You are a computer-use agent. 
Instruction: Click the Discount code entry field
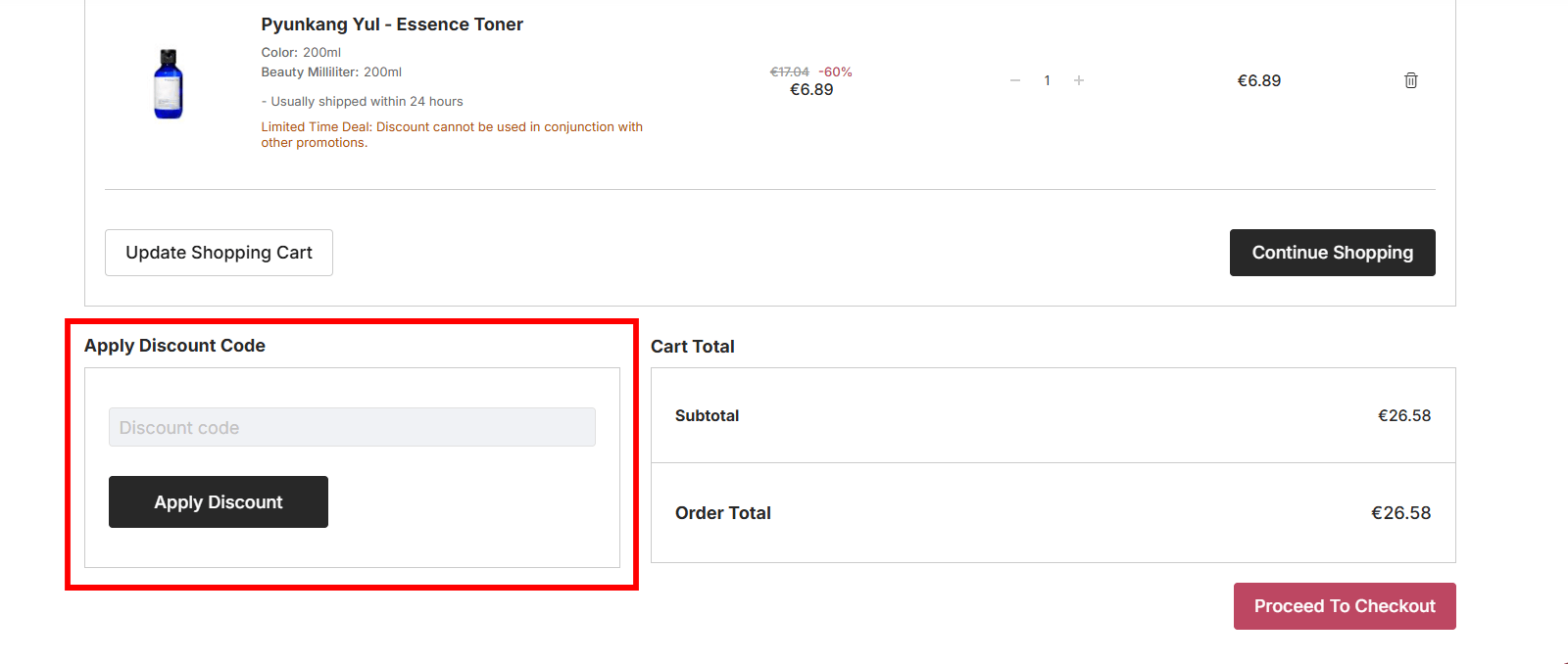(x=351, y=427)
